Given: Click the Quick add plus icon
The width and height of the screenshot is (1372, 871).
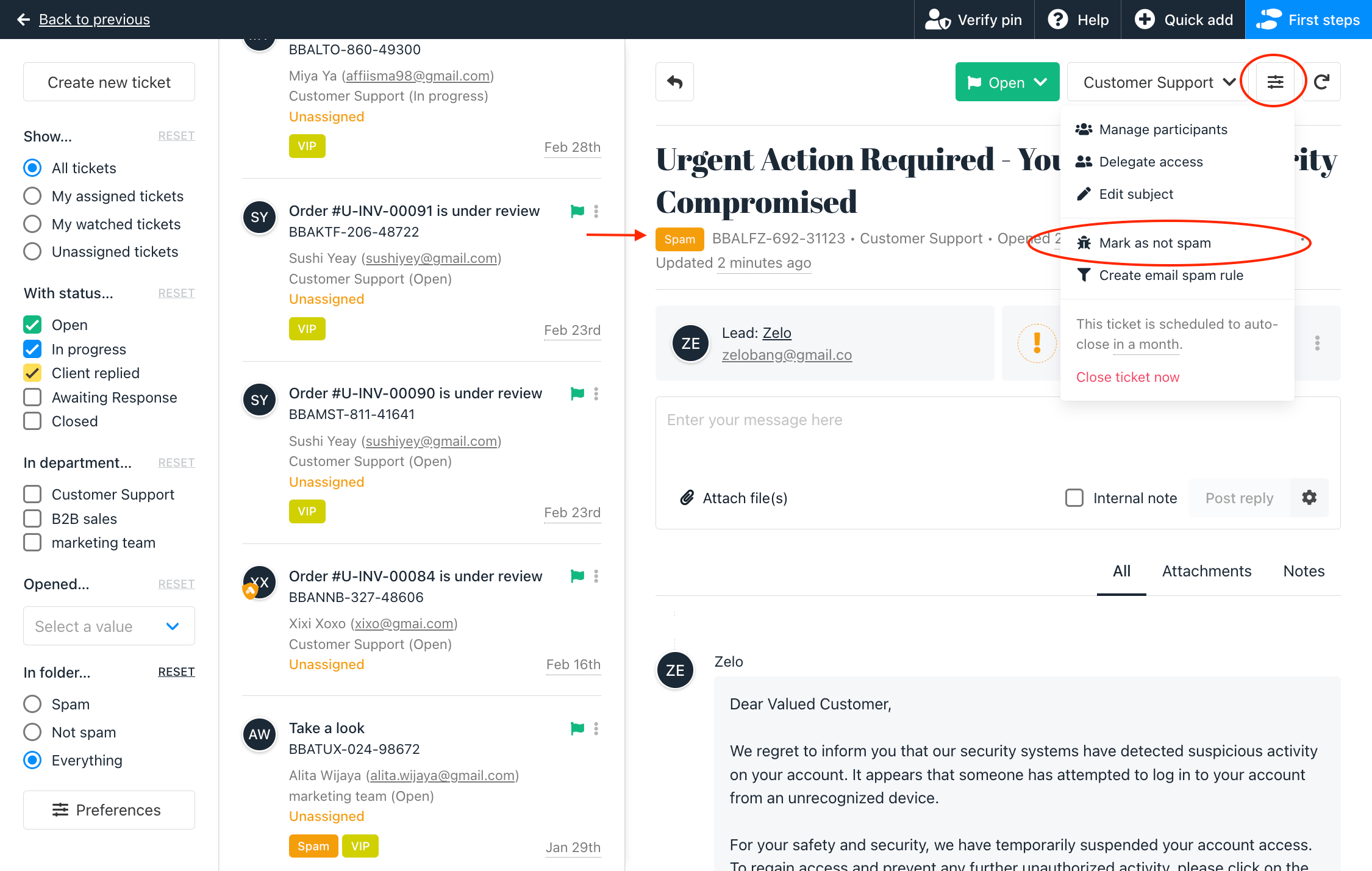Looking at the screenshot, I should (1145, 20).
